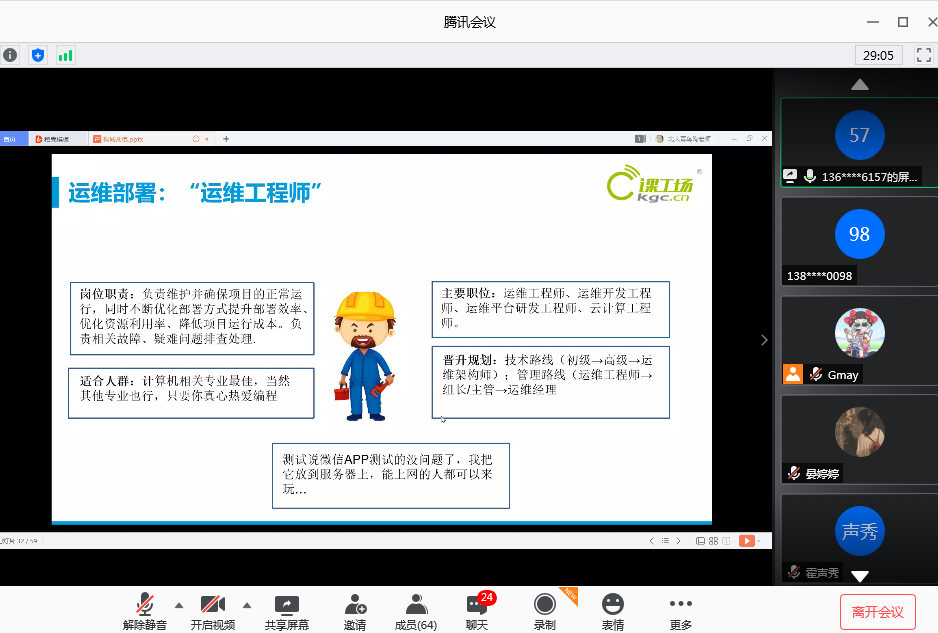Image resolution: width=938 pixels, height=633 pixels.
Task: Toggle microphone with 解除静音
Action: [145, 611]
